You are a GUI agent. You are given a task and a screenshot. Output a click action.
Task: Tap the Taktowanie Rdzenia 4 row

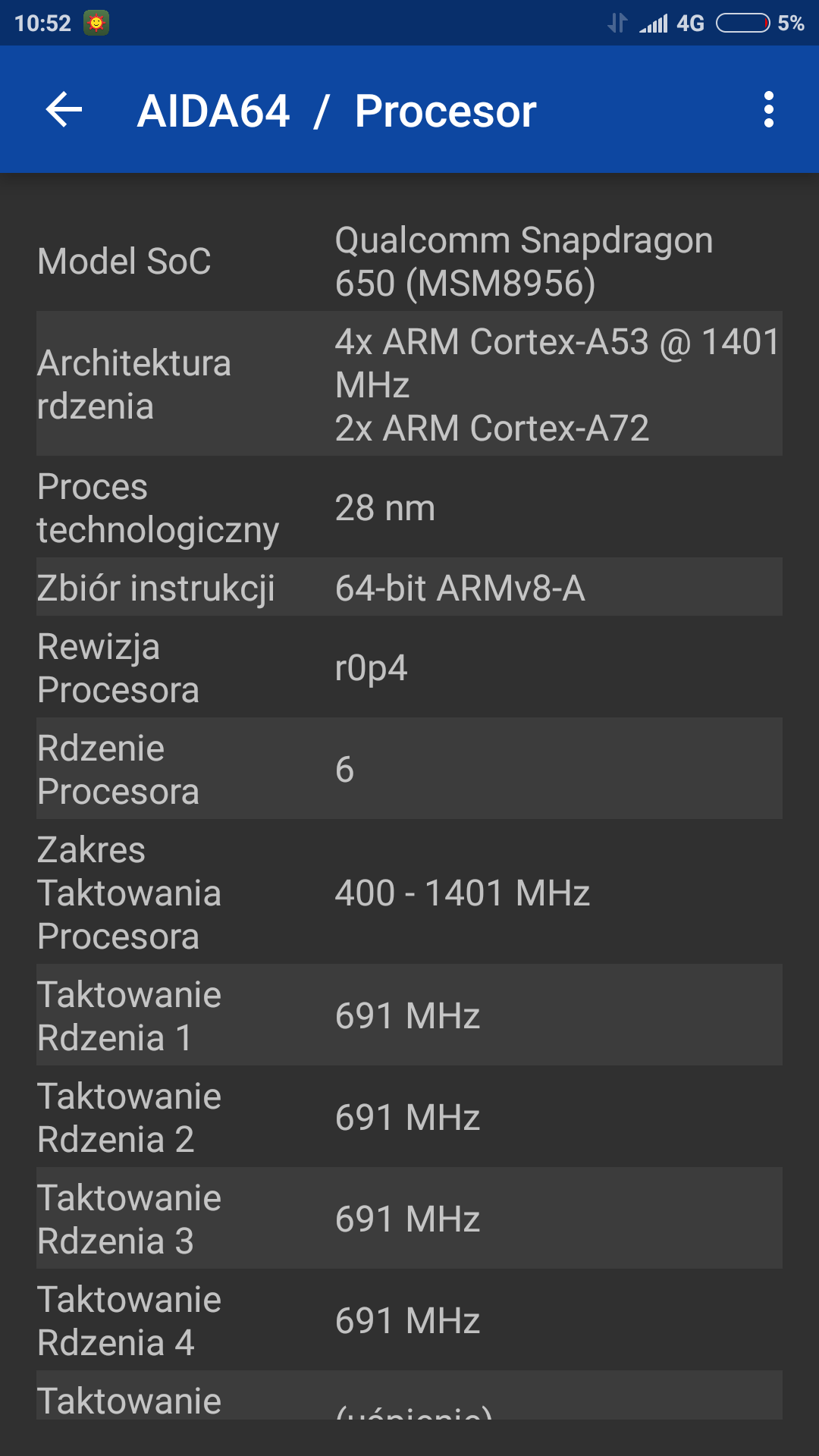409,1320
